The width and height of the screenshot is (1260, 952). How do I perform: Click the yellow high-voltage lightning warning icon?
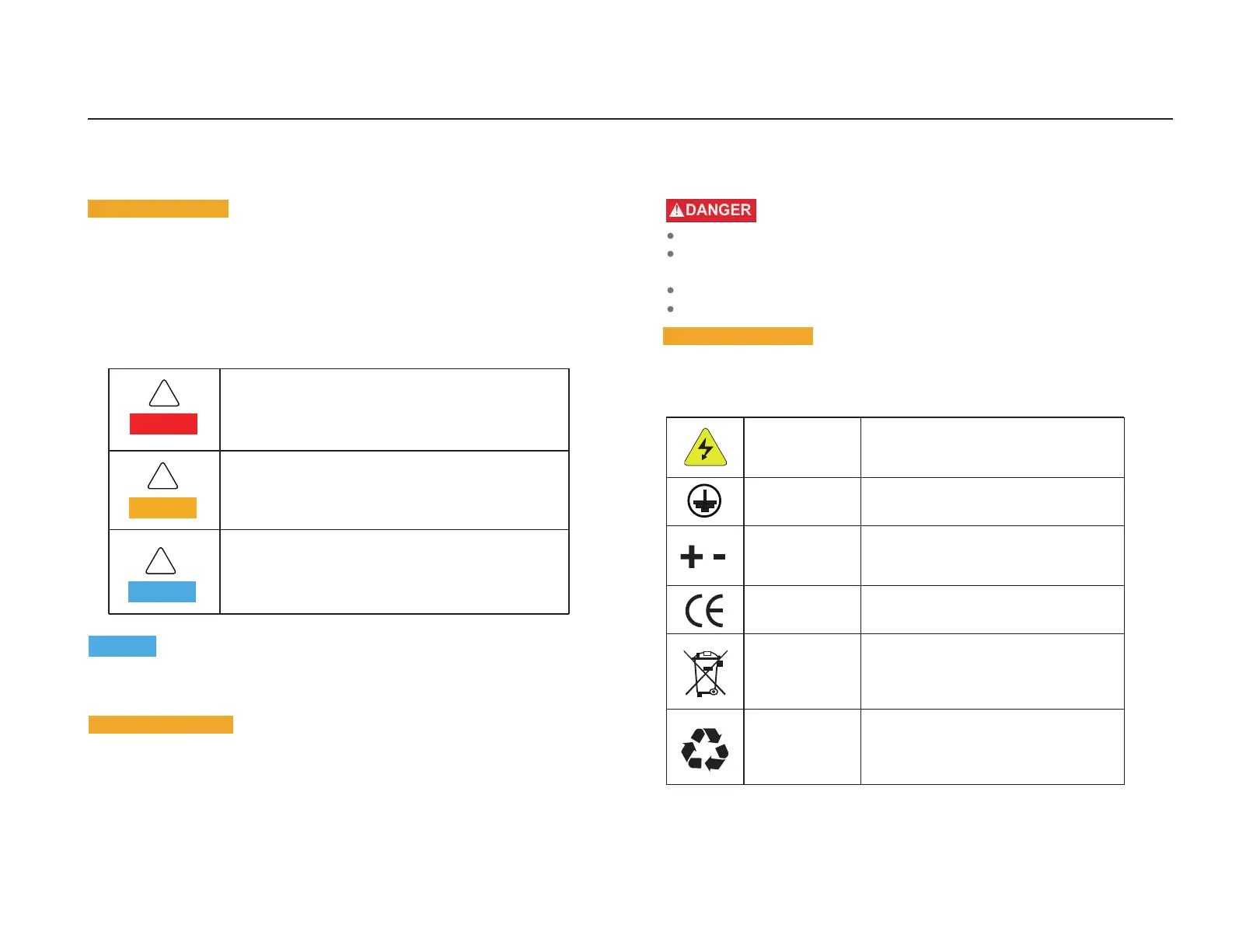tap(705, 448)
